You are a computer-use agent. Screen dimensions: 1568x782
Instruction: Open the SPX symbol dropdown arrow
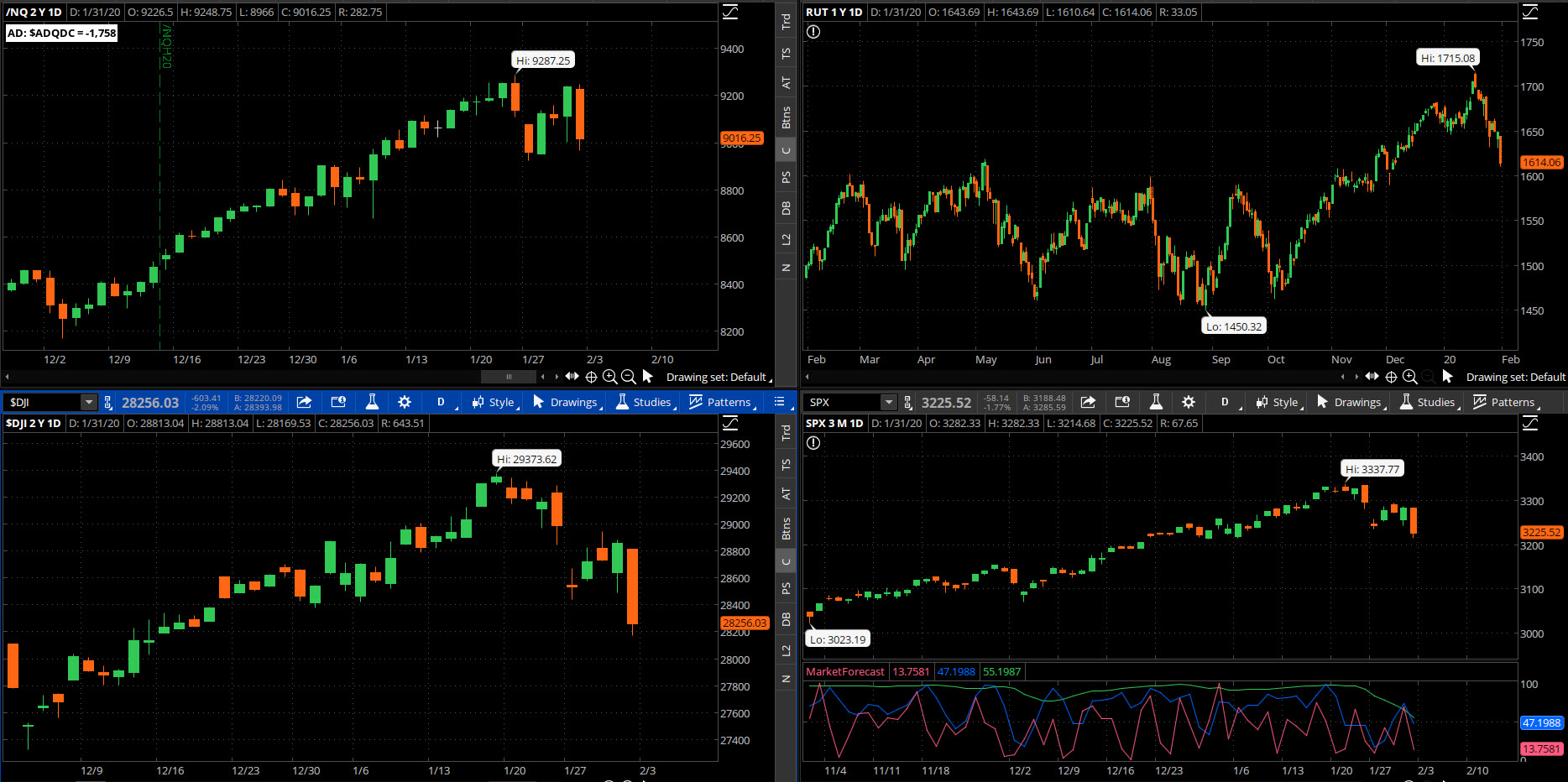tap(889, 402)
